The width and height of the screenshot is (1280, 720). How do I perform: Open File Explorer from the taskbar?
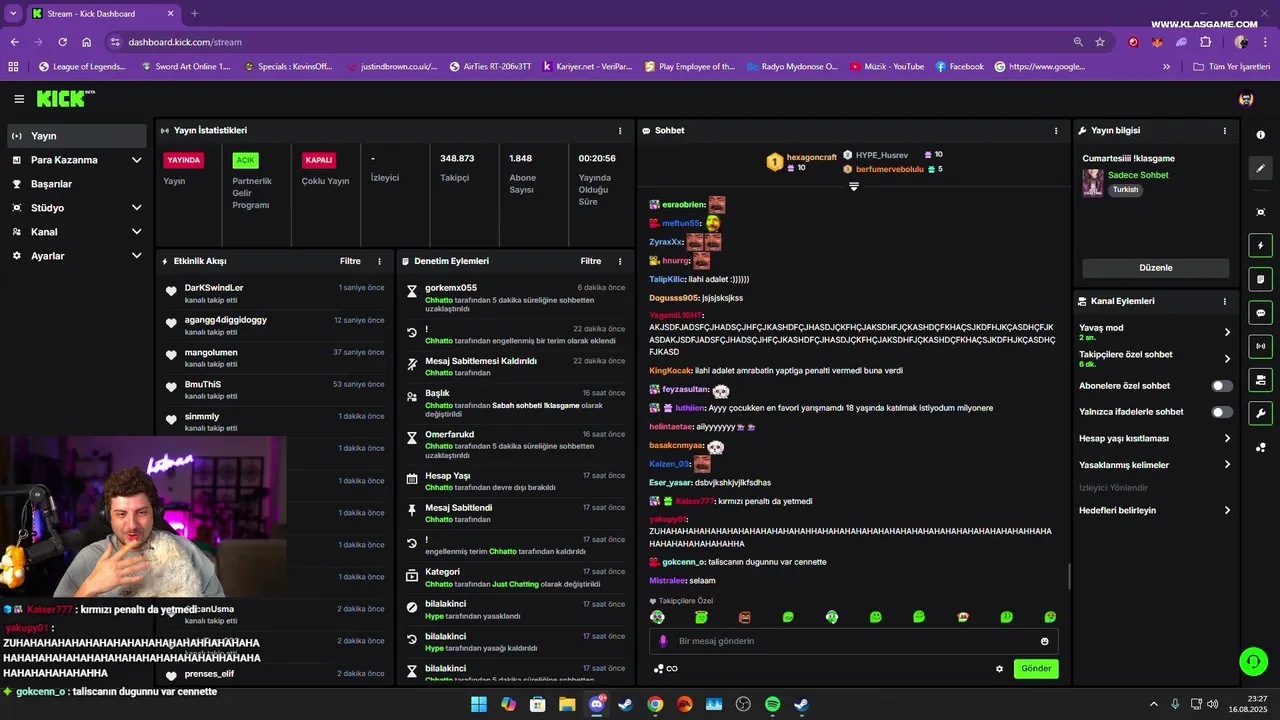[567, 704]
